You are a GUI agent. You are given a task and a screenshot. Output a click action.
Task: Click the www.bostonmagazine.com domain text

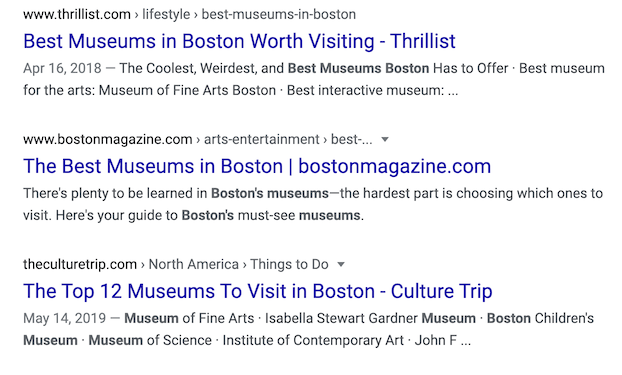(x=108, y=140)
